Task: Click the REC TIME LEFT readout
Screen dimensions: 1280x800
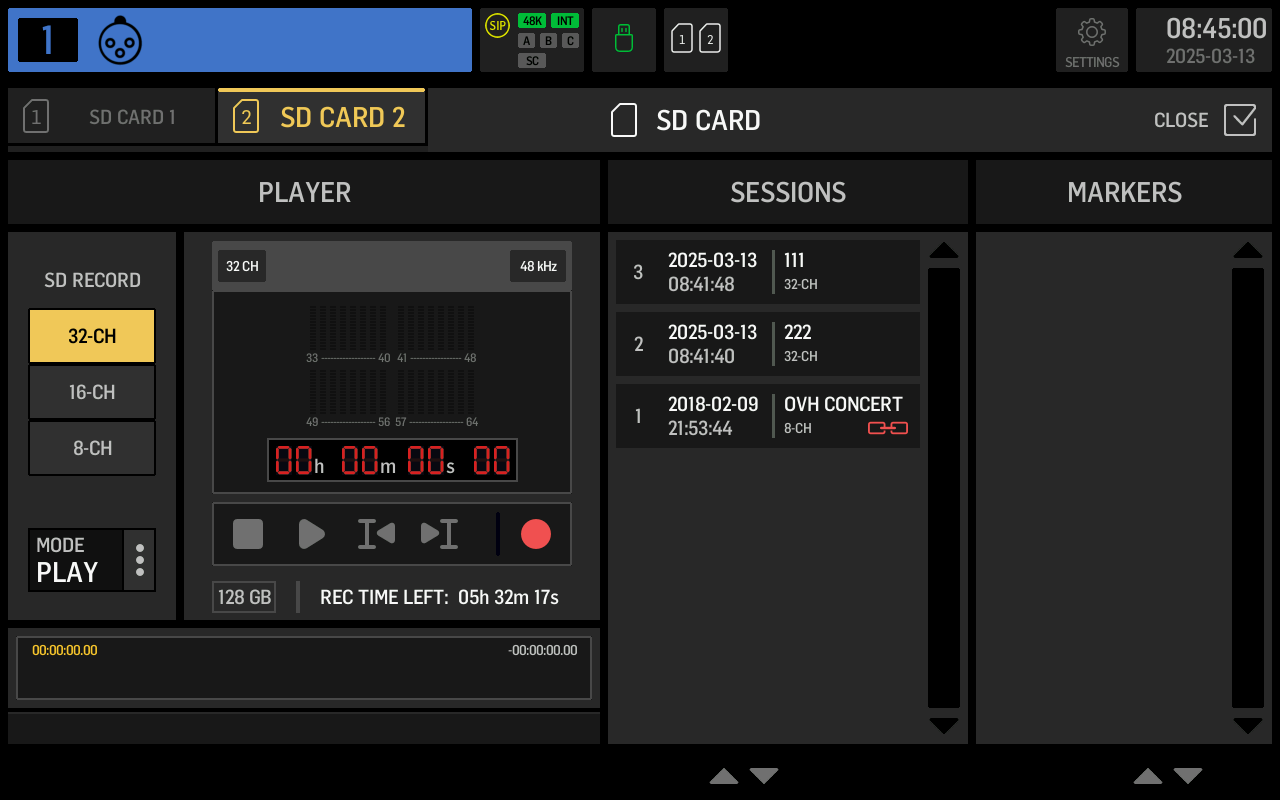Action: [439, 597]
